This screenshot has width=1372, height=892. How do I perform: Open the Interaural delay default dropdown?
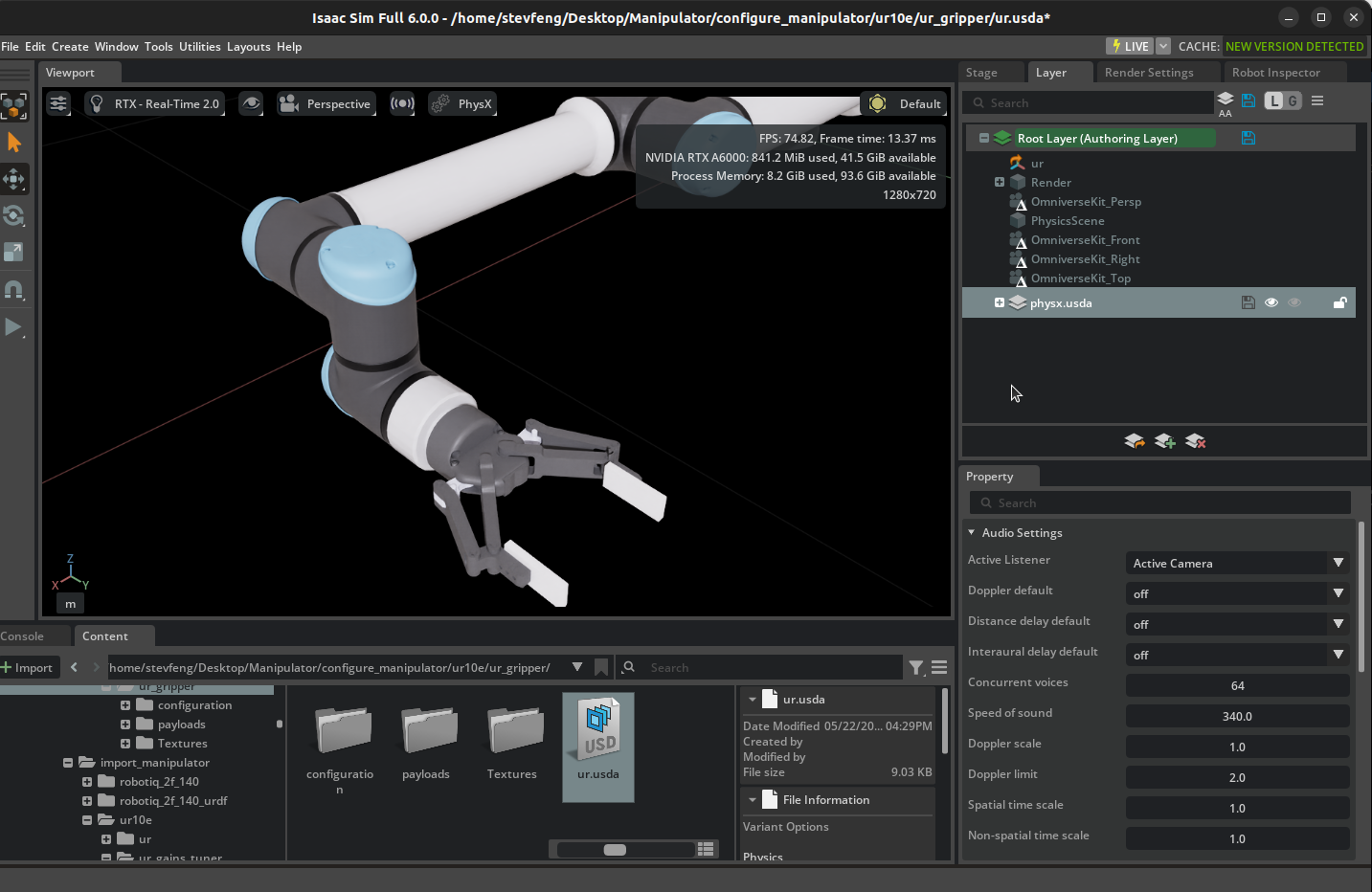click(x=1237, y=655)
